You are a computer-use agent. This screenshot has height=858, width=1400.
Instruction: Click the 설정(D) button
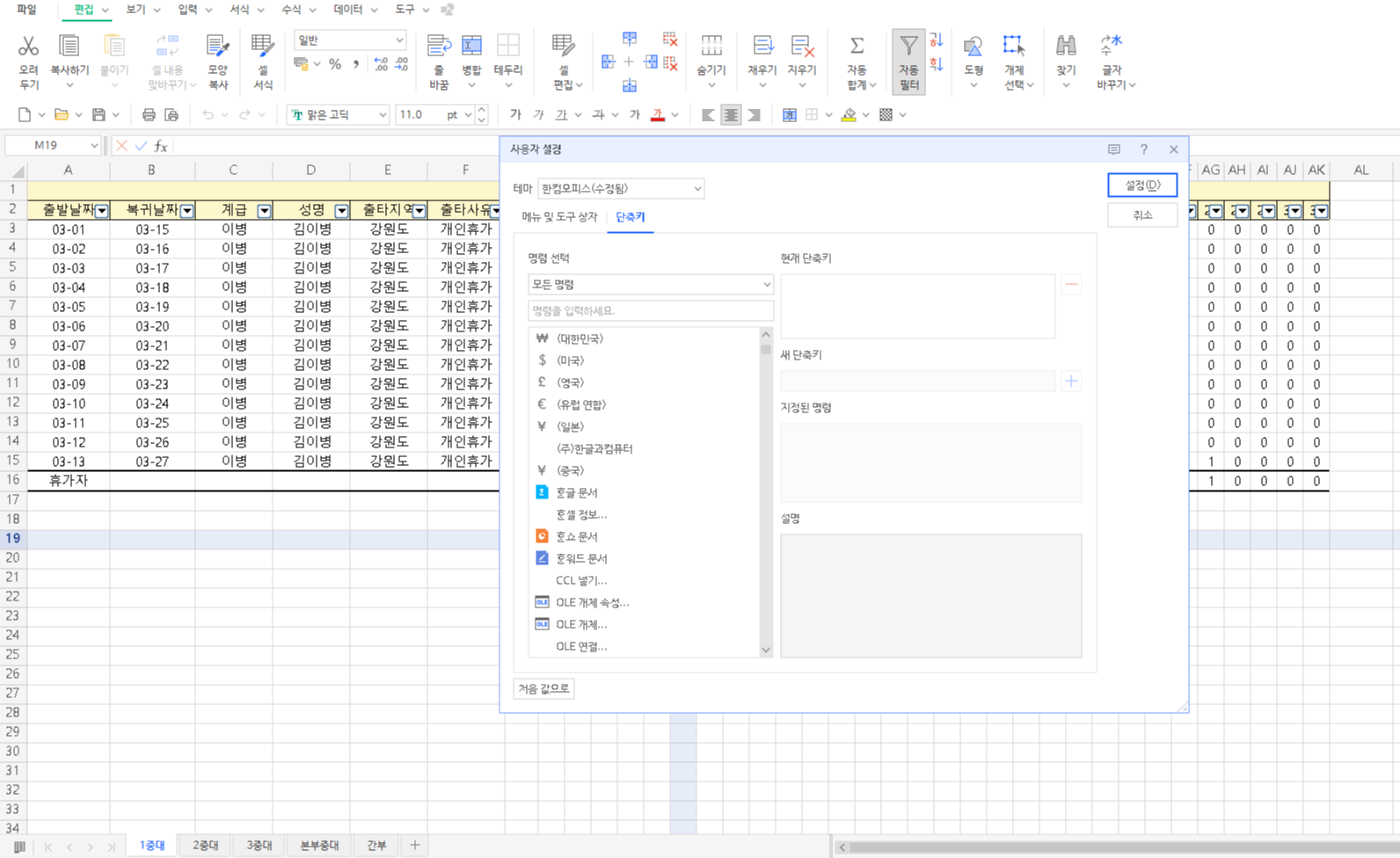(x=1142, y=185)
